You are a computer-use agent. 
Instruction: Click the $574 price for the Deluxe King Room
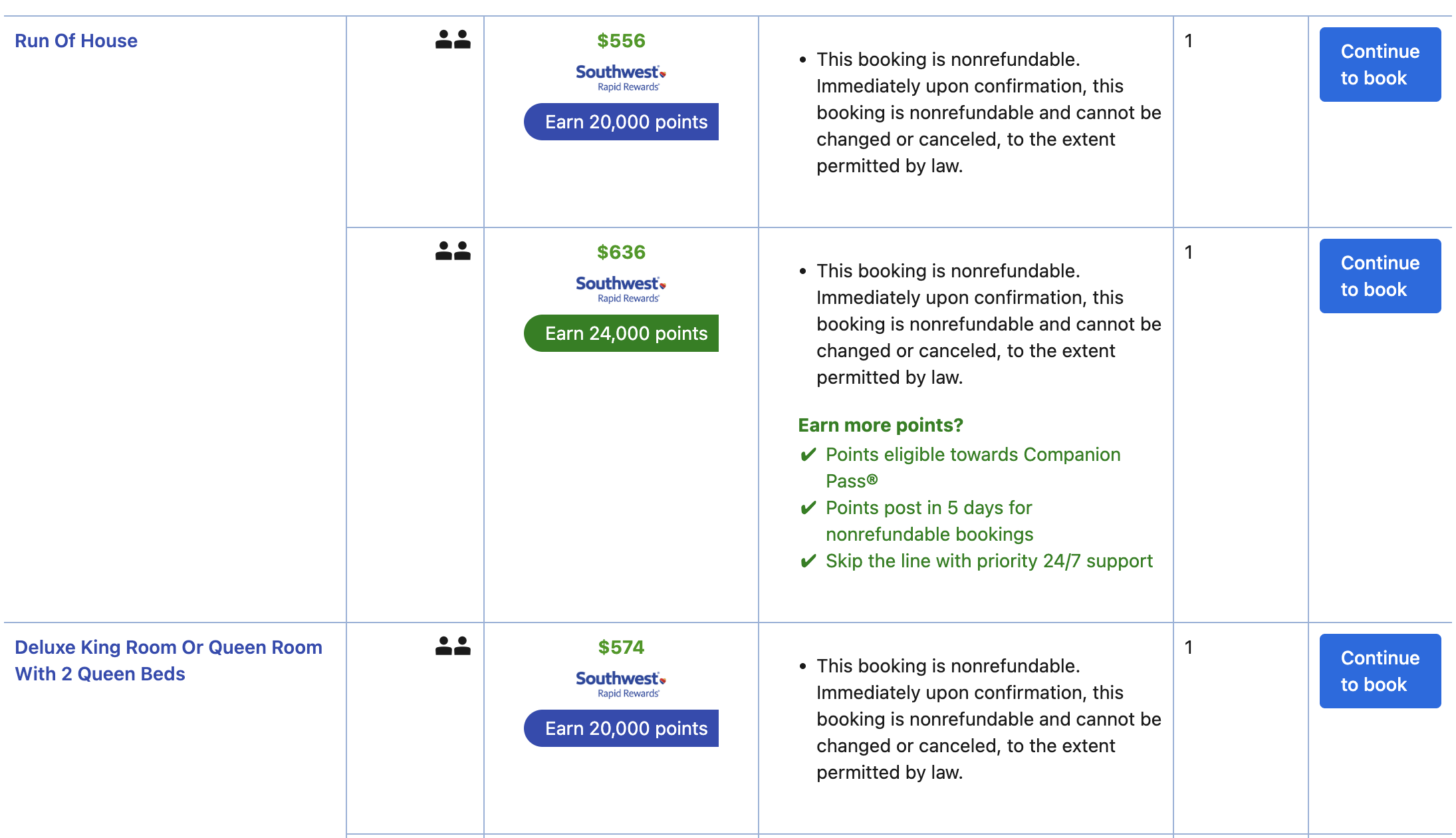coord(620,646)
